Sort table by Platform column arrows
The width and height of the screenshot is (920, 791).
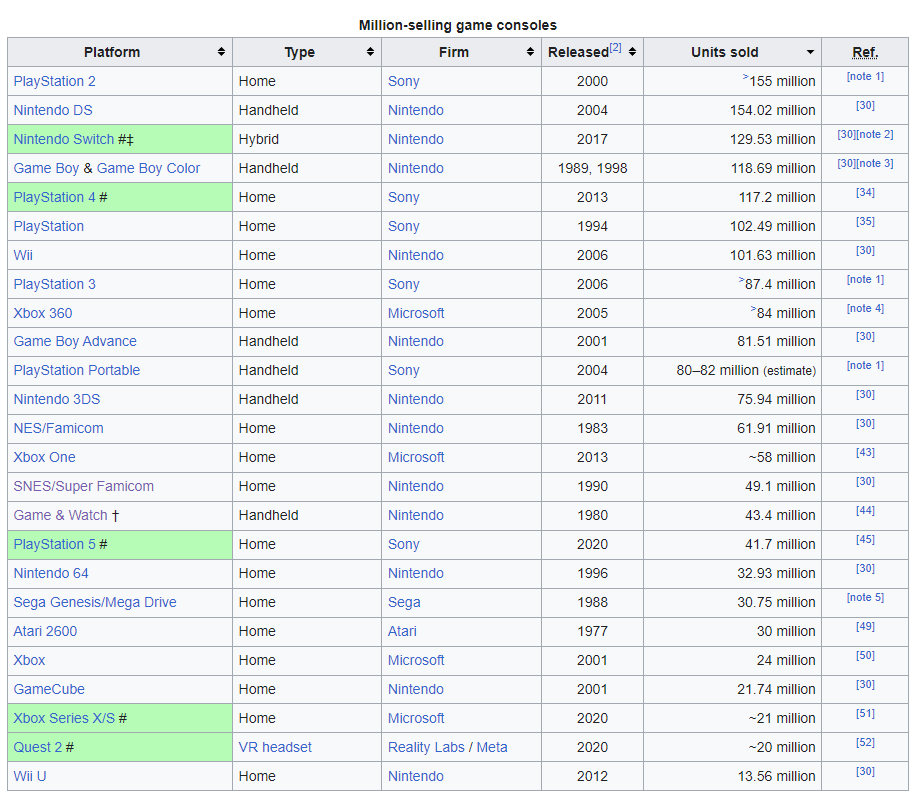pyautogui.click(x=221, y=52)
